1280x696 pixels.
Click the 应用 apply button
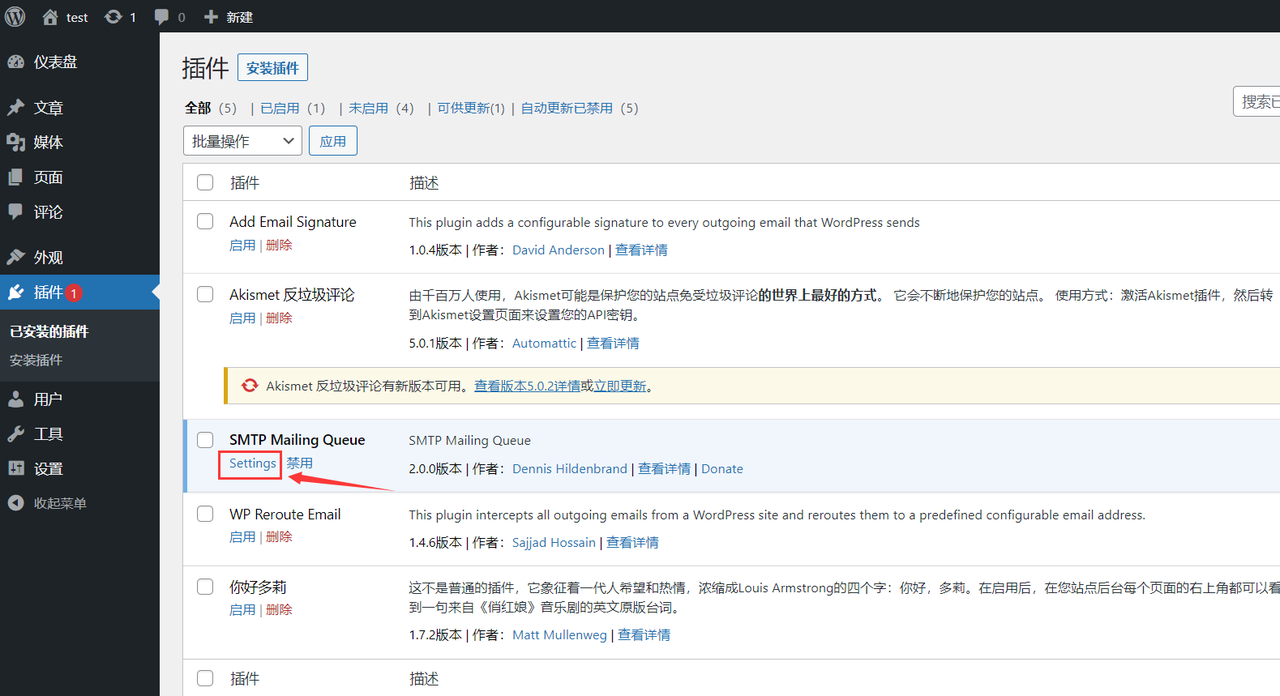tap(333, 141)
